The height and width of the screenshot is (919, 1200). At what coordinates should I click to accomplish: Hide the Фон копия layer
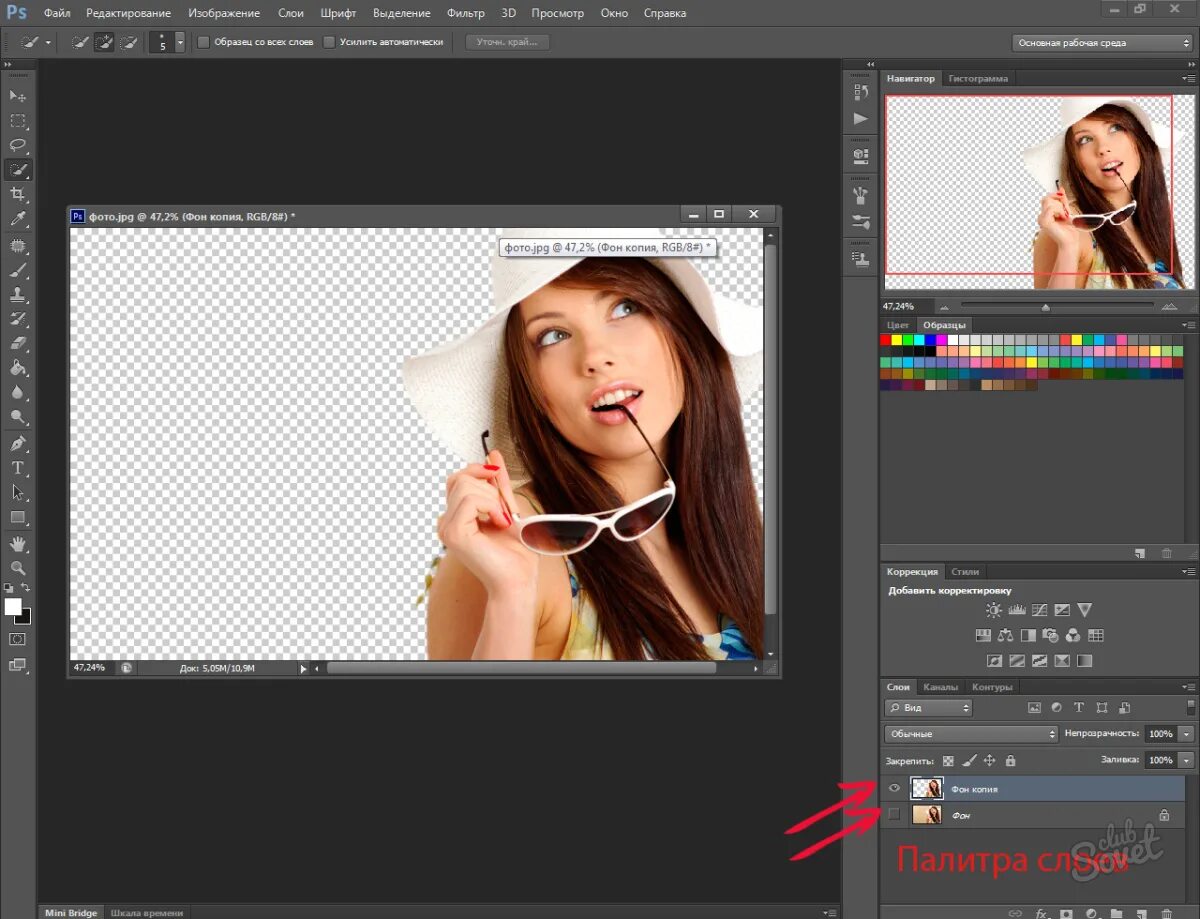point(894,789)
